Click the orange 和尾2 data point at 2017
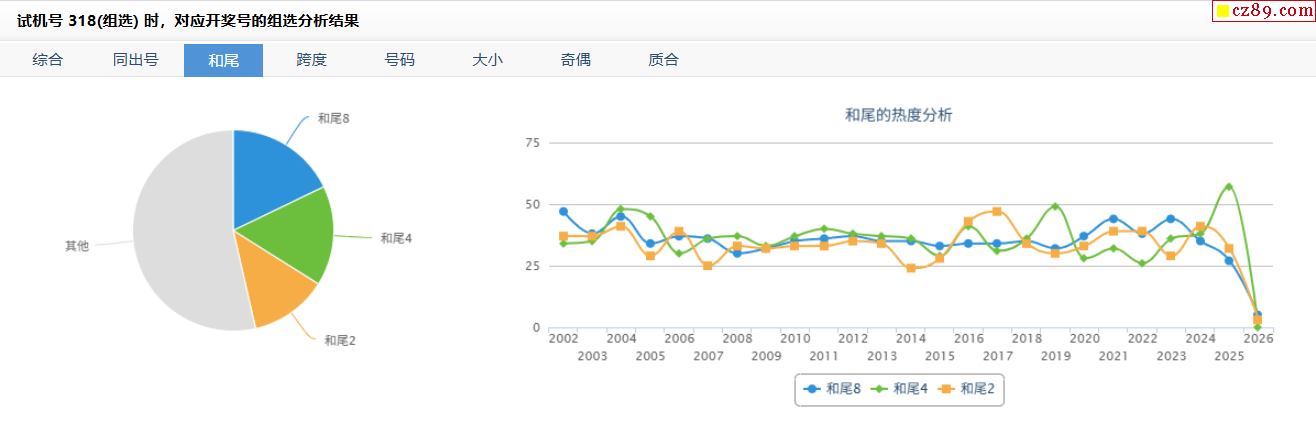The width and height of the screenshot is (1316, 421). tap(997, 211)
